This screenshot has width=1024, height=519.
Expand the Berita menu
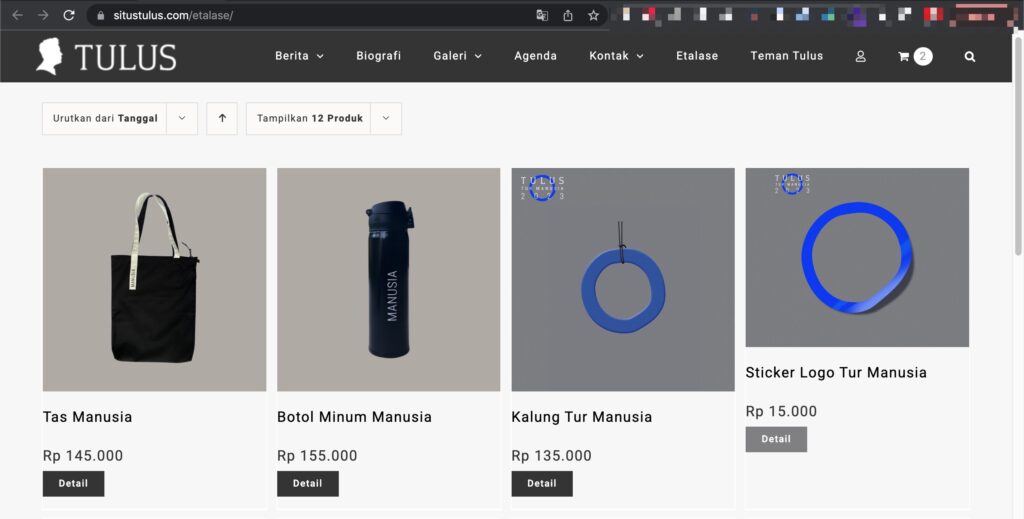click(299, 56)
